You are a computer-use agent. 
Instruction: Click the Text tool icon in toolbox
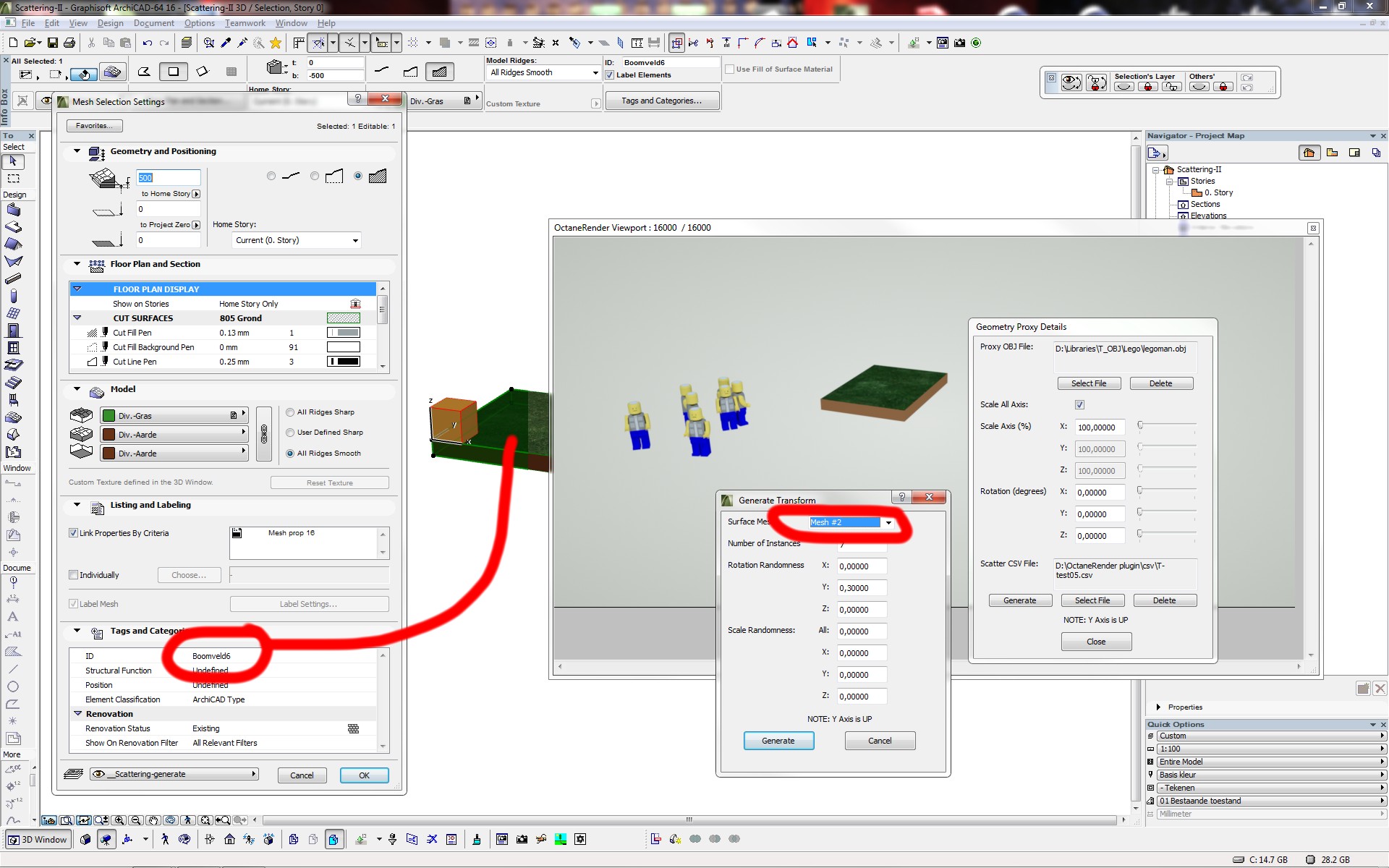tap(13, 617)
